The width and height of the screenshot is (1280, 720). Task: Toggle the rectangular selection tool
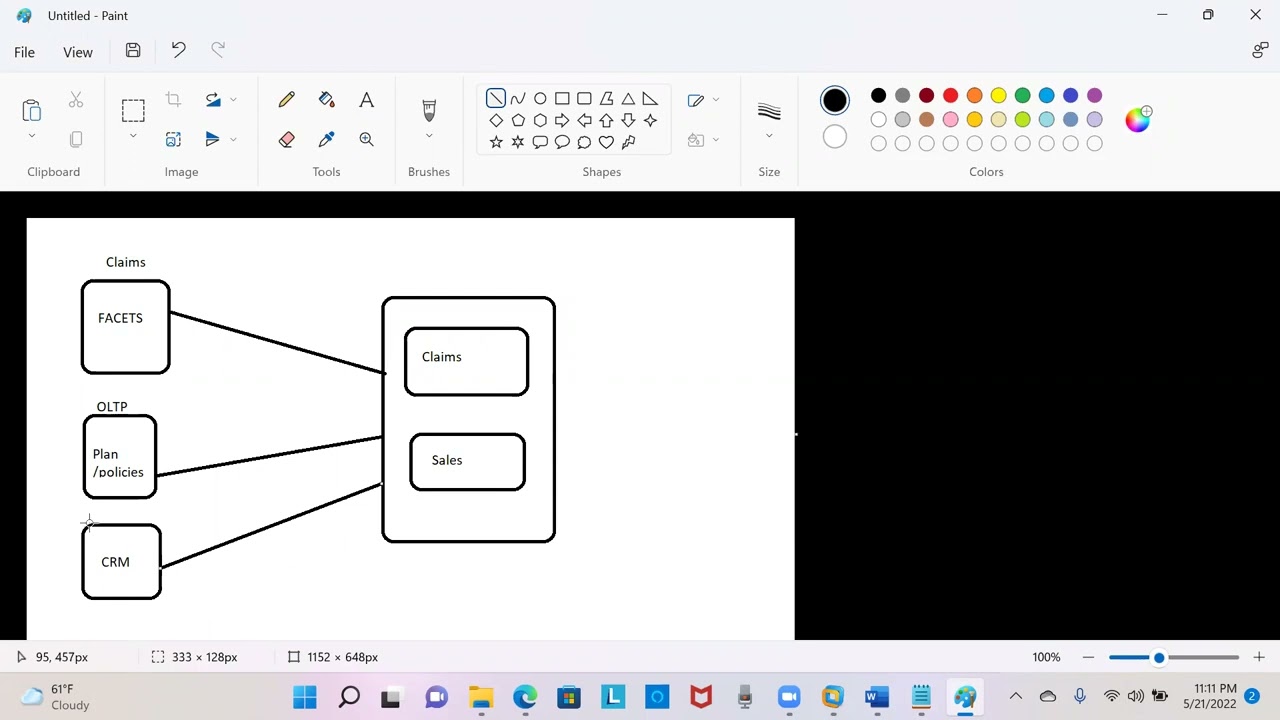pos(133,110)
